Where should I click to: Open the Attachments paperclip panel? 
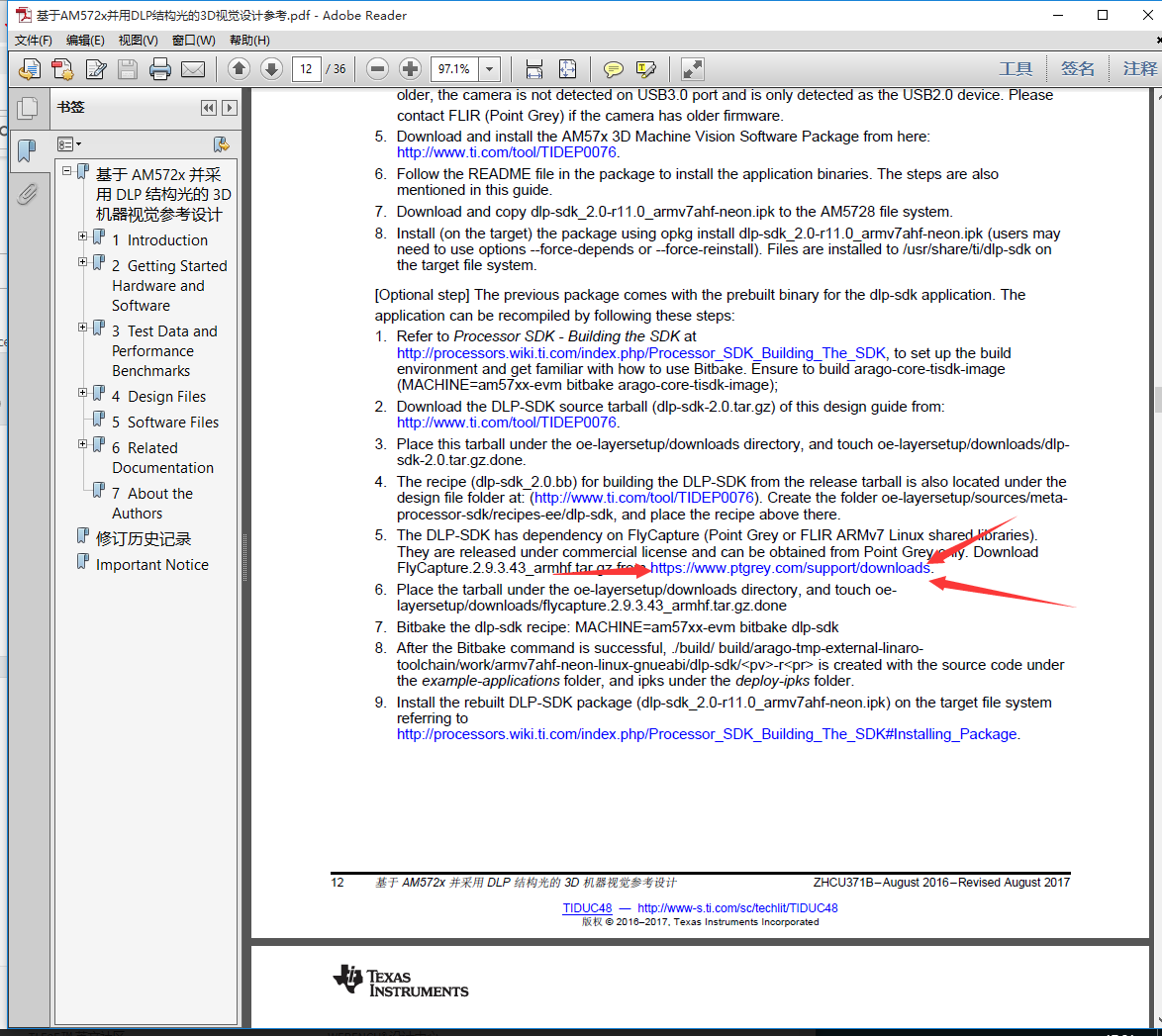point(27,194)
